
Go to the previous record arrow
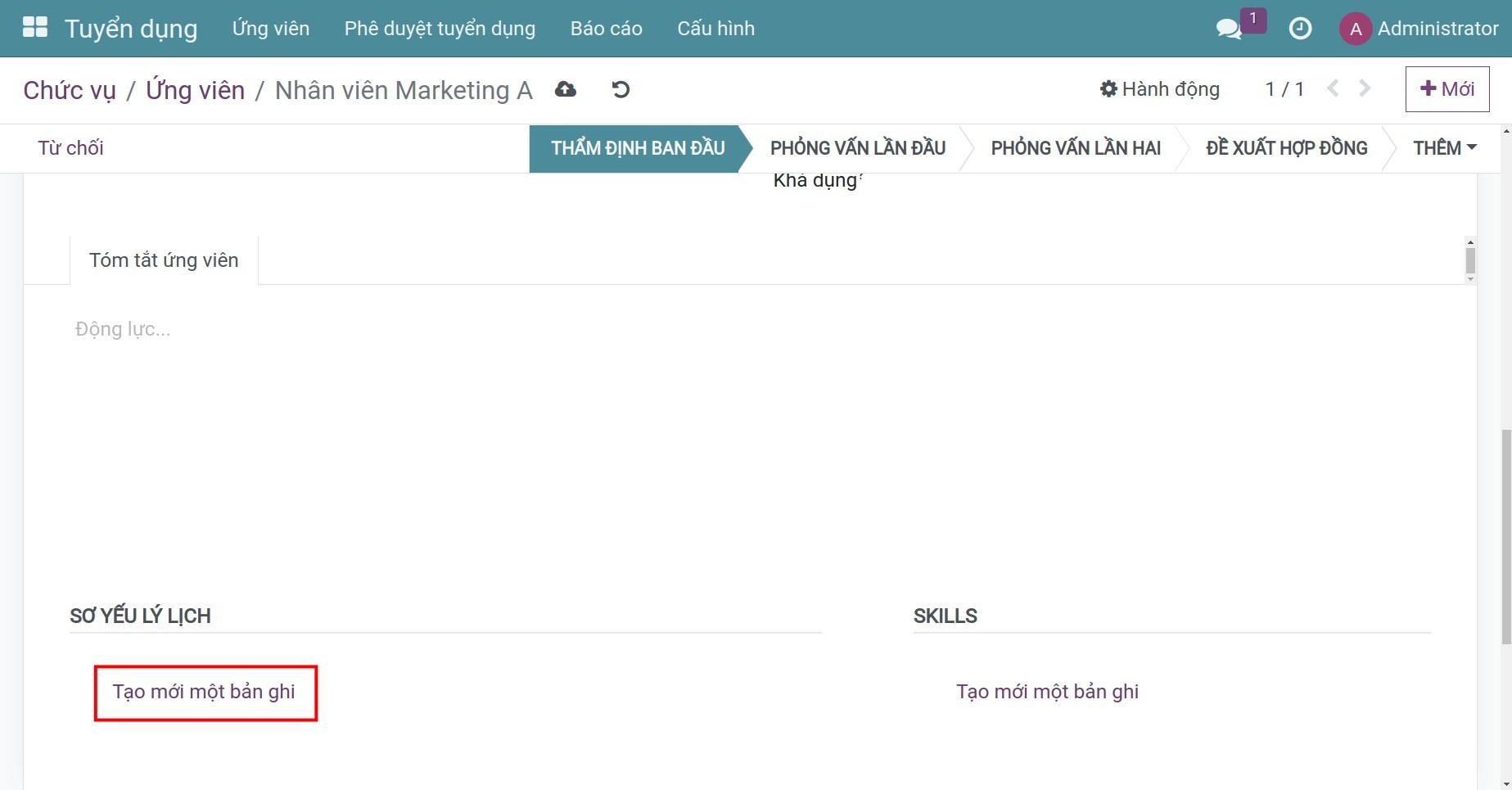[x=1333, y=88]
